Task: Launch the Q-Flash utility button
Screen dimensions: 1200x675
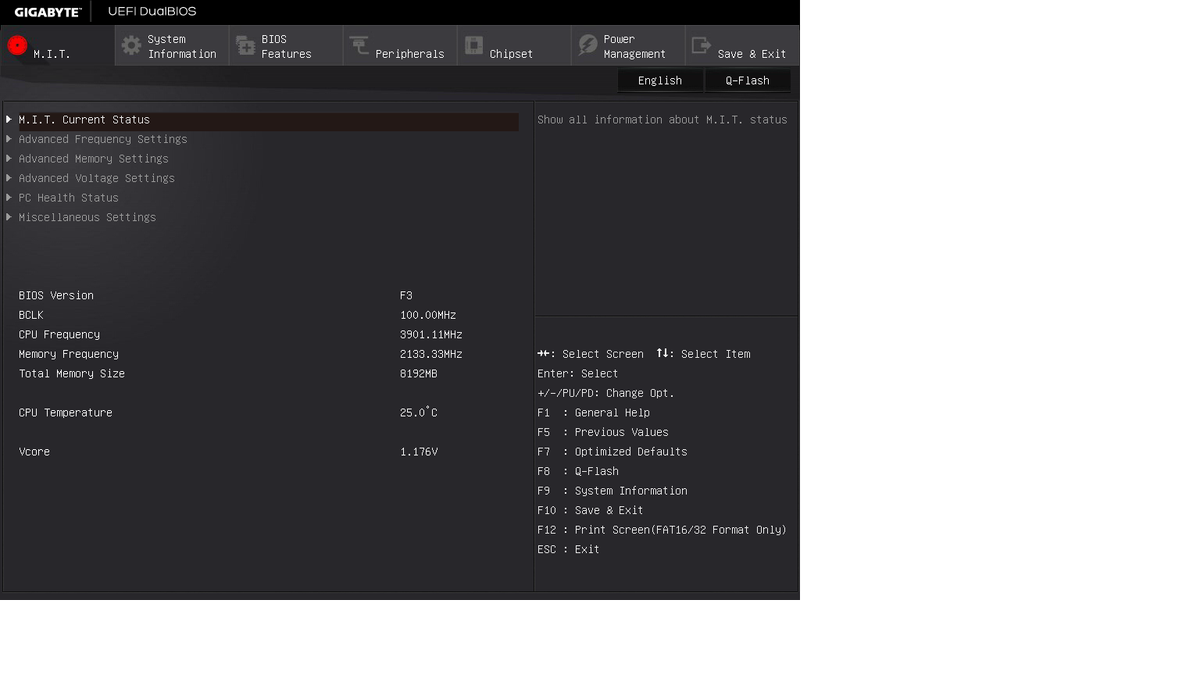Action: coord(748,81)
